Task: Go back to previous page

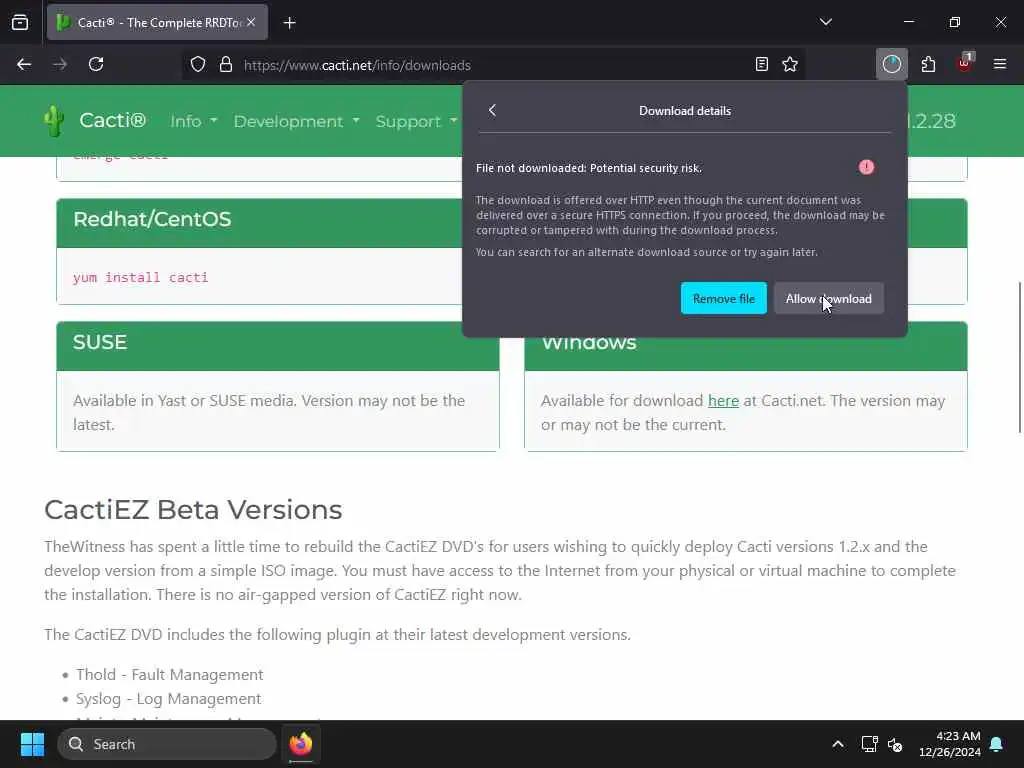Action: point(24,65)
